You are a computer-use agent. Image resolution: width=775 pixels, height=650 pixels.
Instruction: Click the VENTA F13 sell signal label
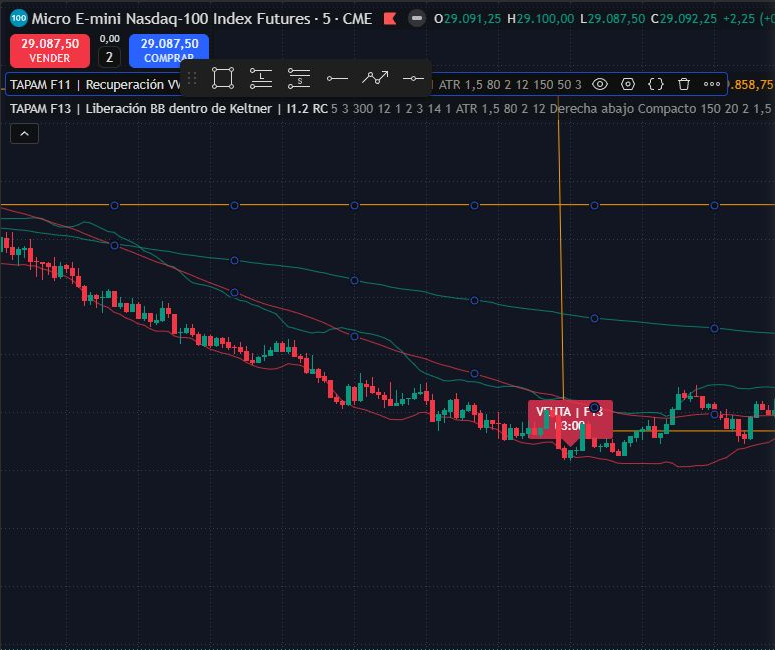570,419
